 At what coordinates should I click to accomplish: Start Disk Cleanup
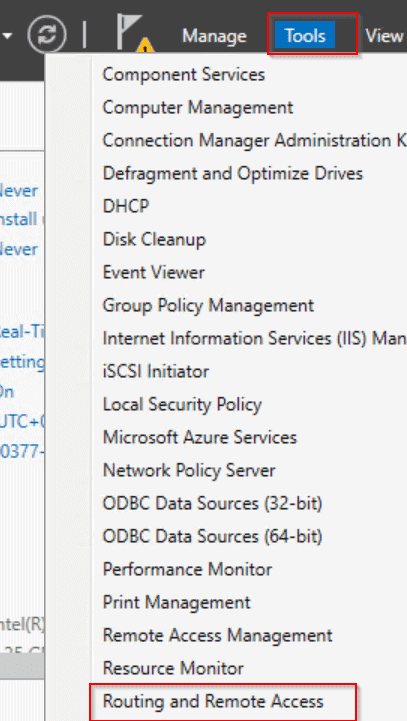coord(154,240)
